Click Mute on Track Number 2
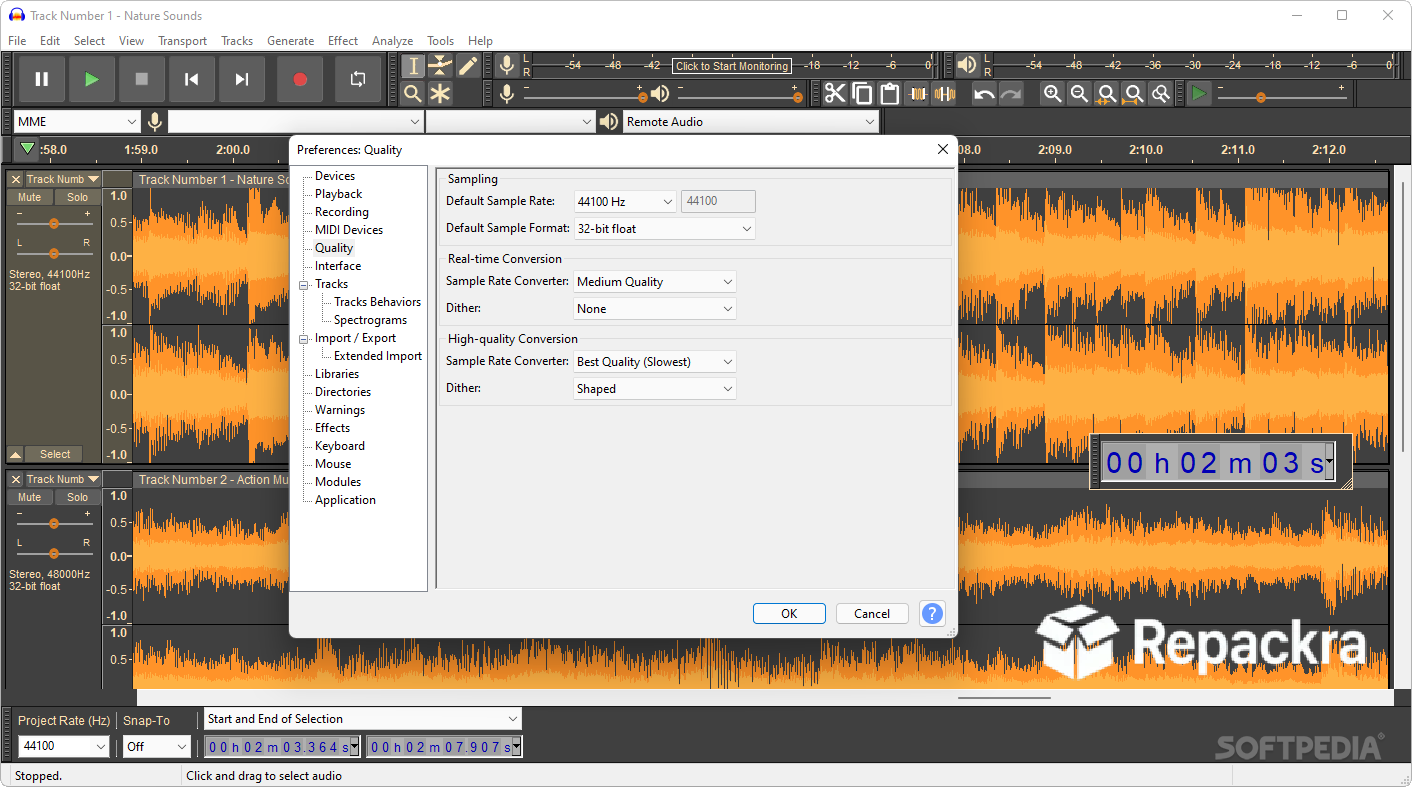 point(30,497)
